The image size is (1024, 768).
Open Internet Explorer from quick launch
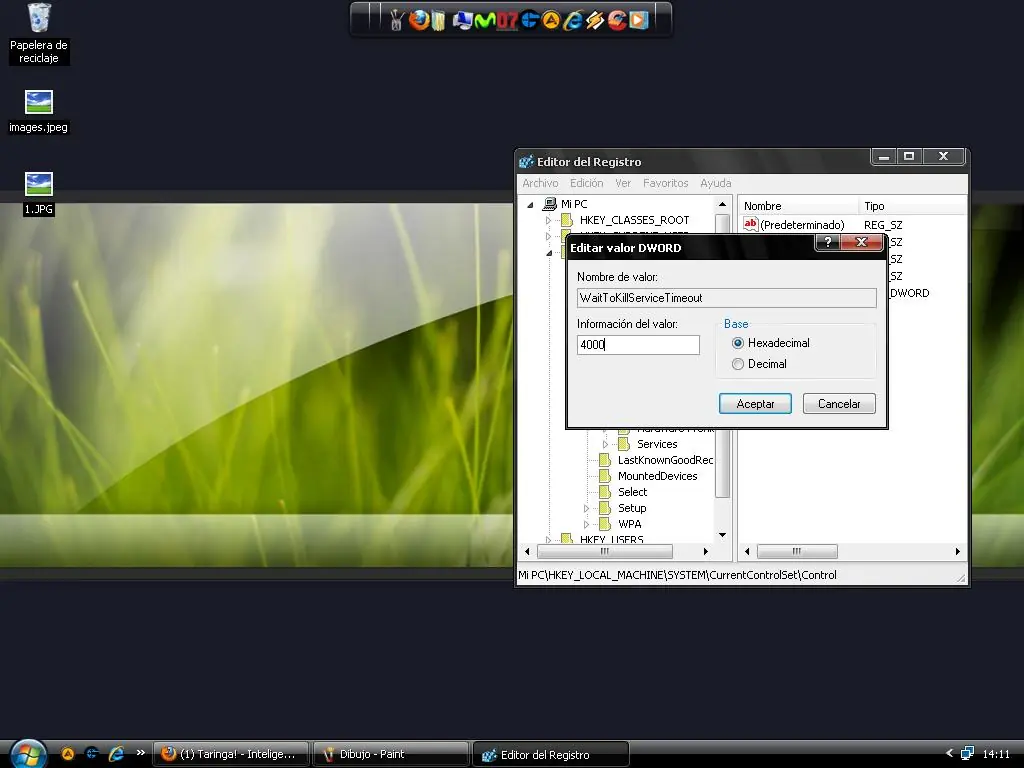pyautogui.click(x=116, y=754)
